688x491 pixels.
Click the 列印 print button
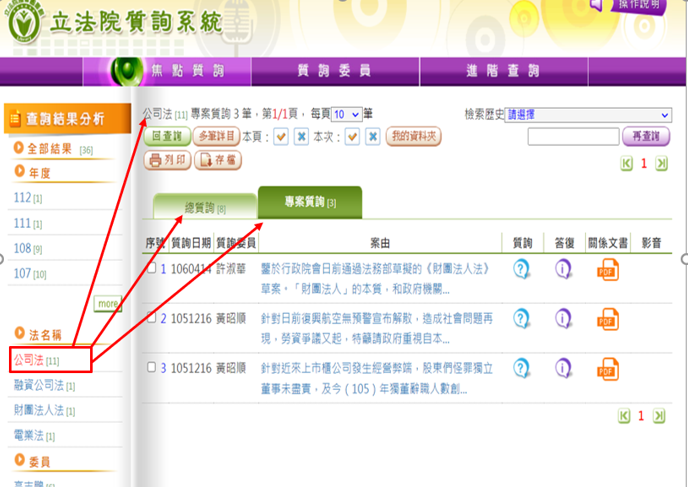(x=167, y=159)
